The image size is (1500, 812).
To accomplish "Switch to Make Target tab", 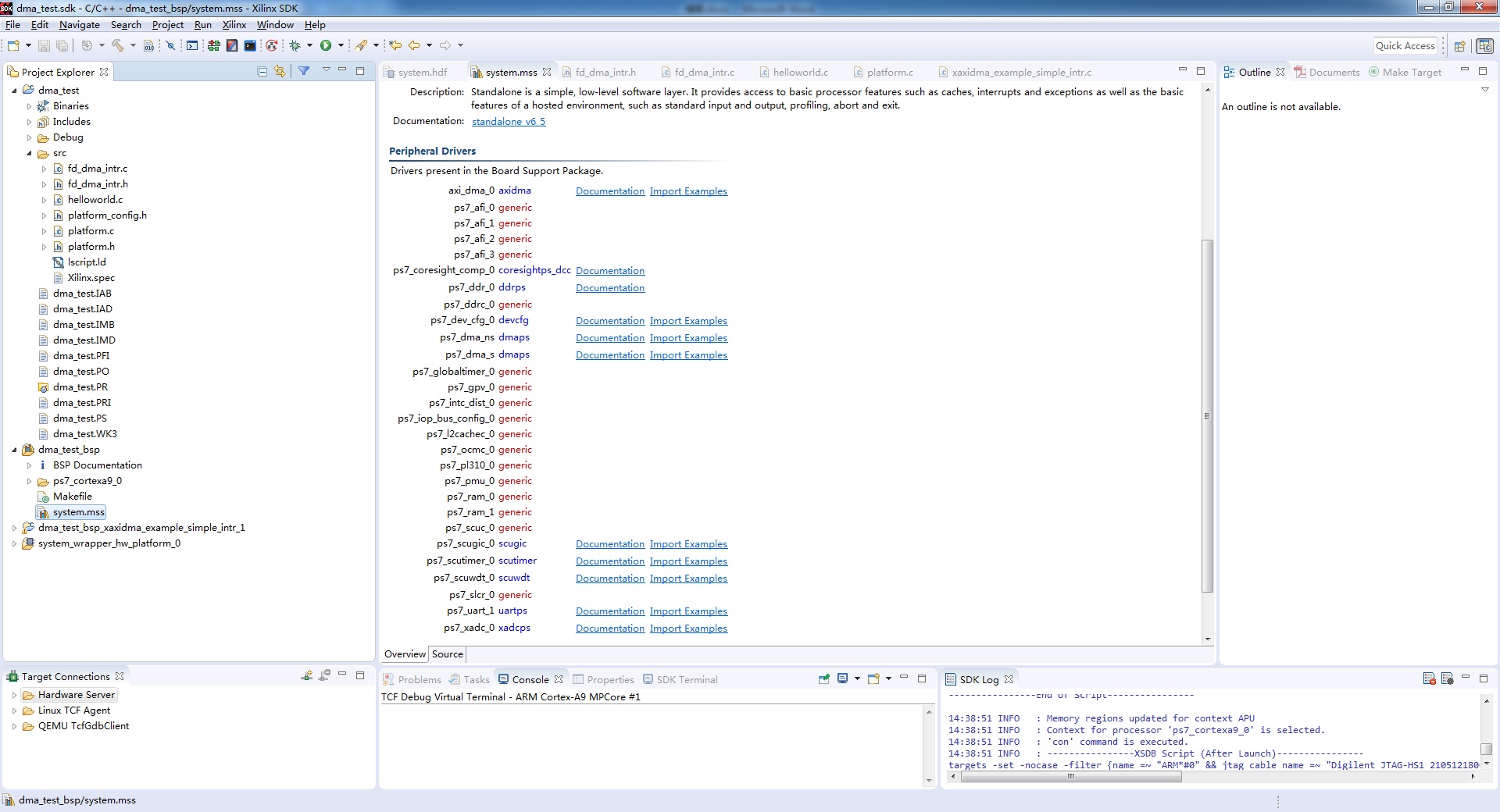I will pos(1405,72).
